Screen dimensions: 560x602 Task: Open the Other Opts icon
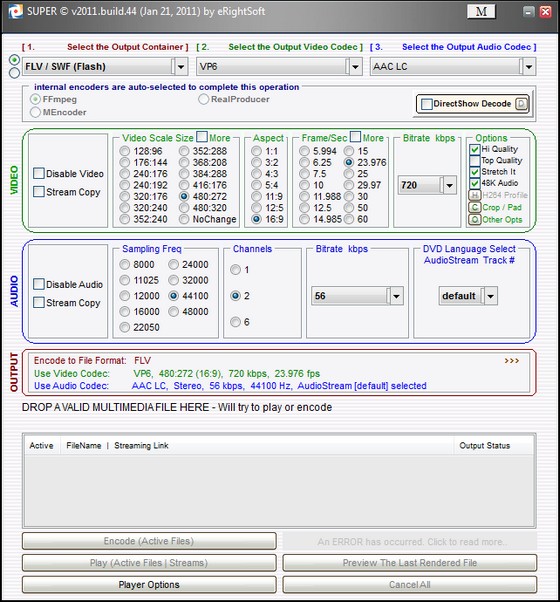pos(475,220)
